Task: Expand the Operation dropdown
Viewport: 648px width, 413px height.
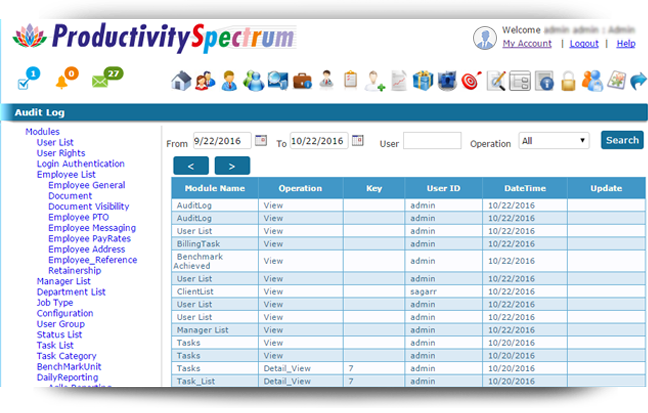Action: tap(553, 141)
